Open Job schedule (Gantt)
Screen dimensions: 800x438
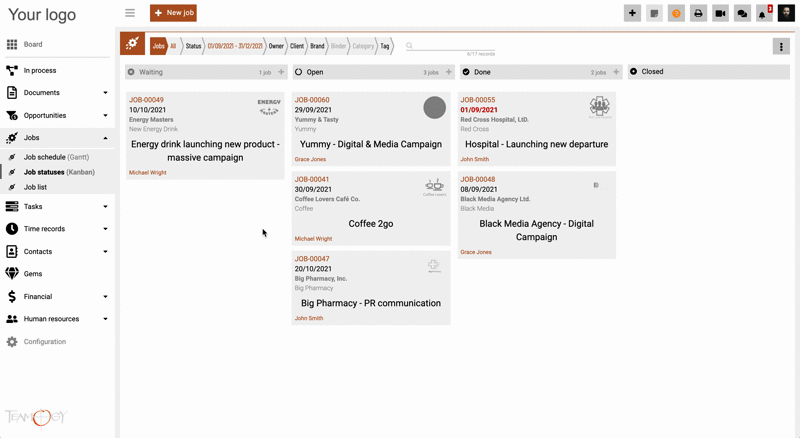pyautogui.click(x=56, y=157)
